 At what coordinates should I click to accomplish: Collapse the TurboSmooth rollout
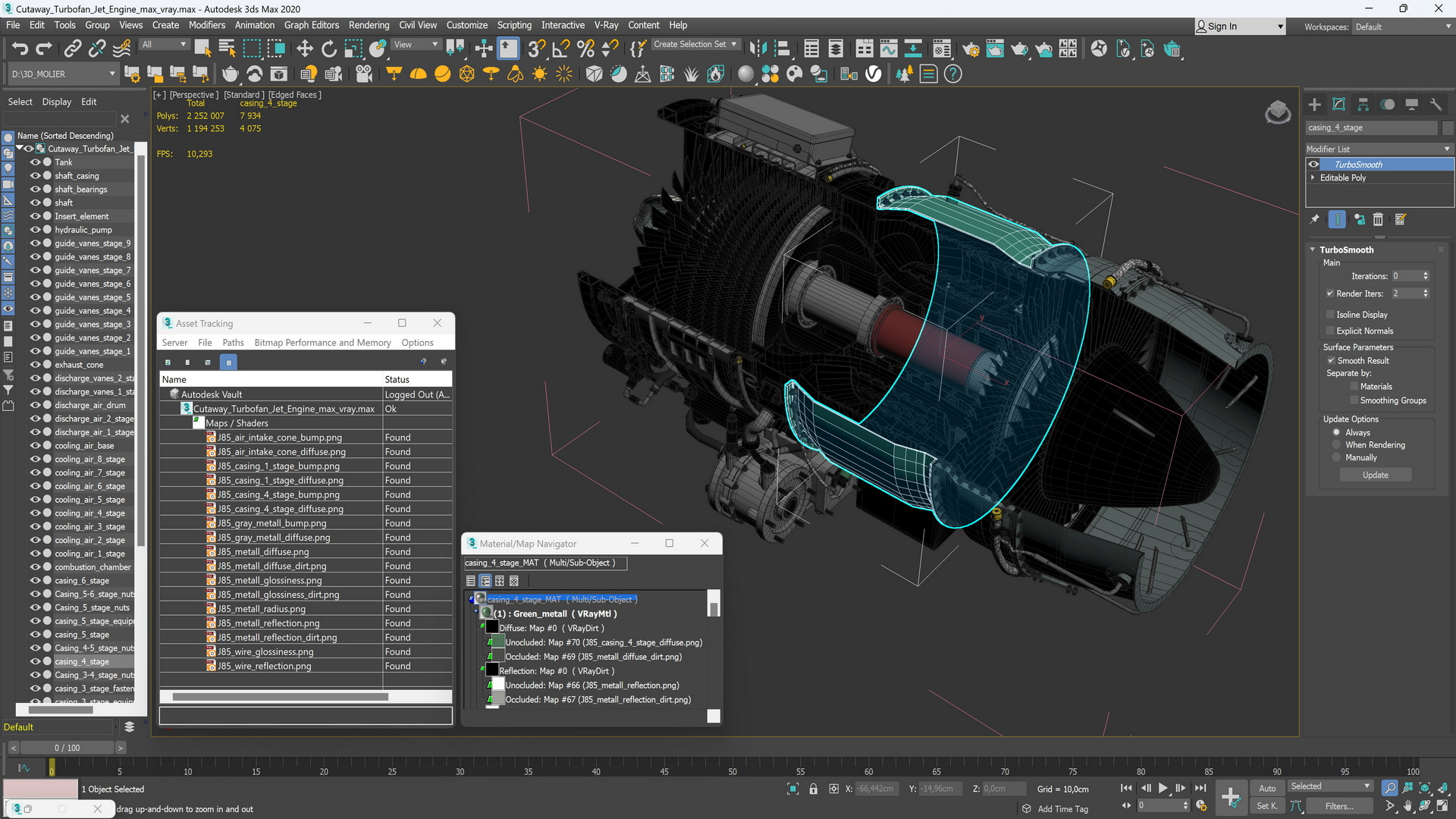click(1313, 249)
